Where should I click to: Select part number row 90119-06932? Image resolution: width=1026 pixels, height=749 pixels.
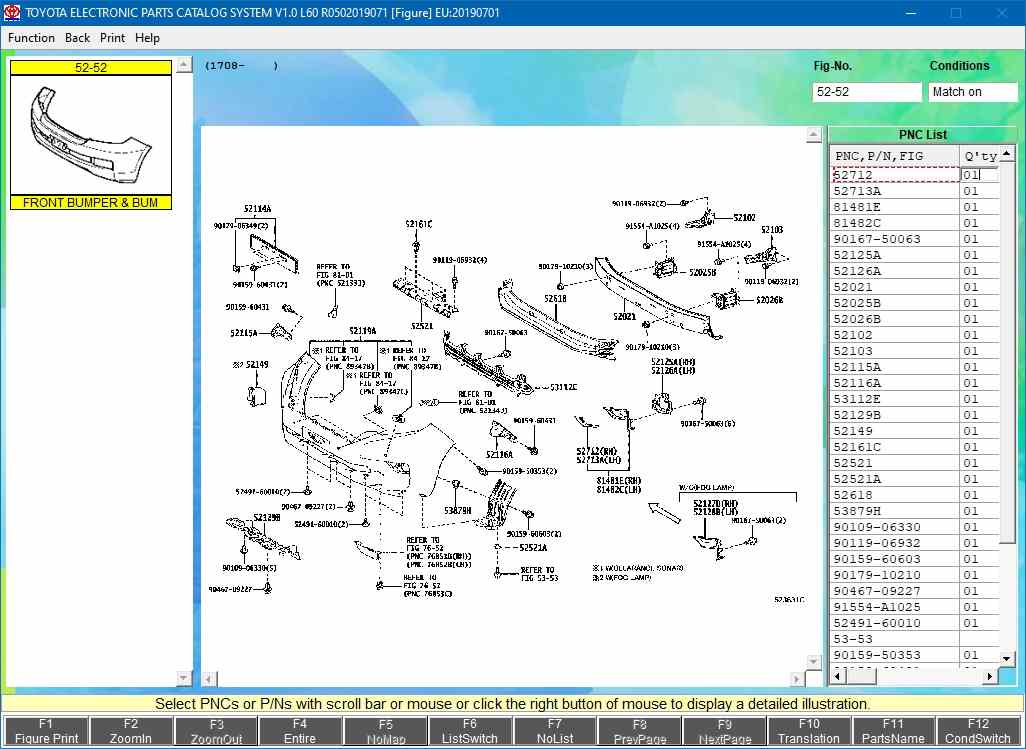coord(915,544)
